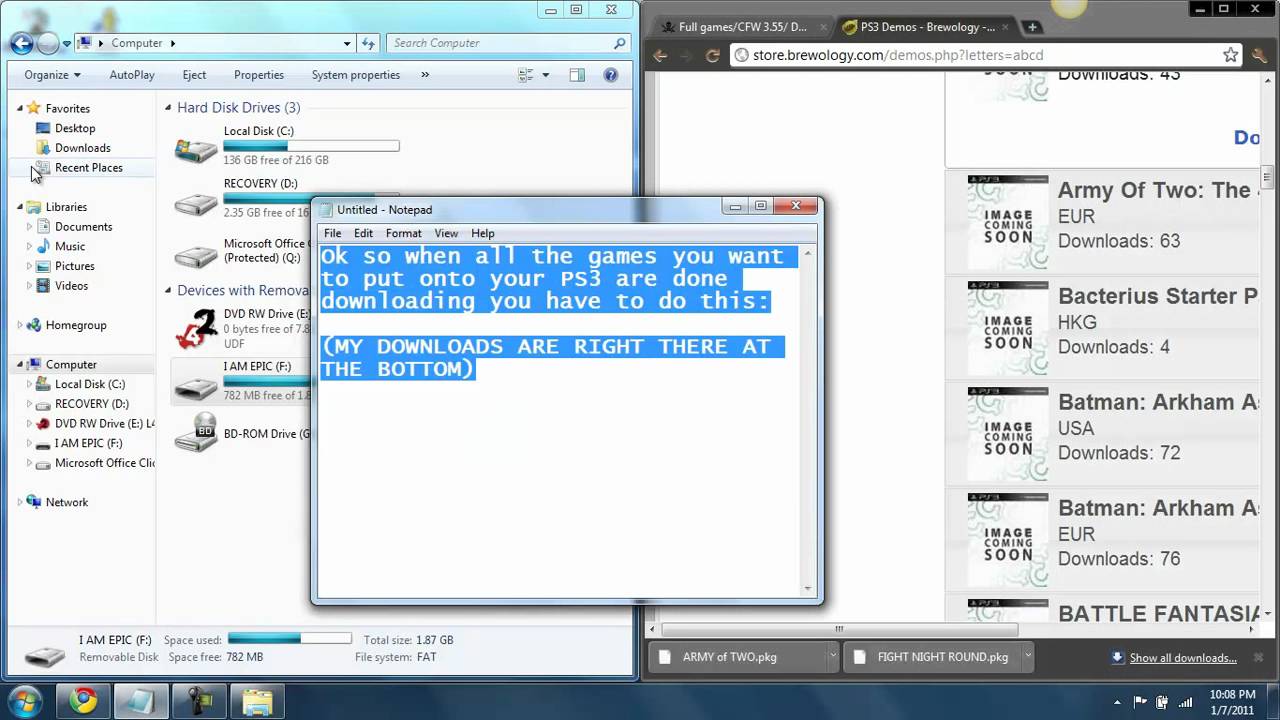Click the Explorer Back navigation arrow
This screenshot has height=720, width=1280.
(x=21, y=43)
